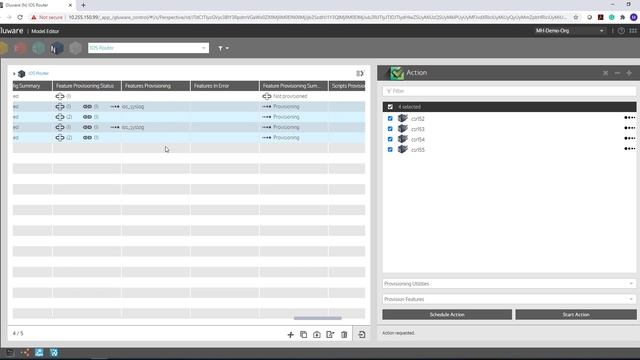The height and width of the screenshot is (360, 640).
Task: Expand the IOS Router tree arrow
Action: click(x=14, y=74)
